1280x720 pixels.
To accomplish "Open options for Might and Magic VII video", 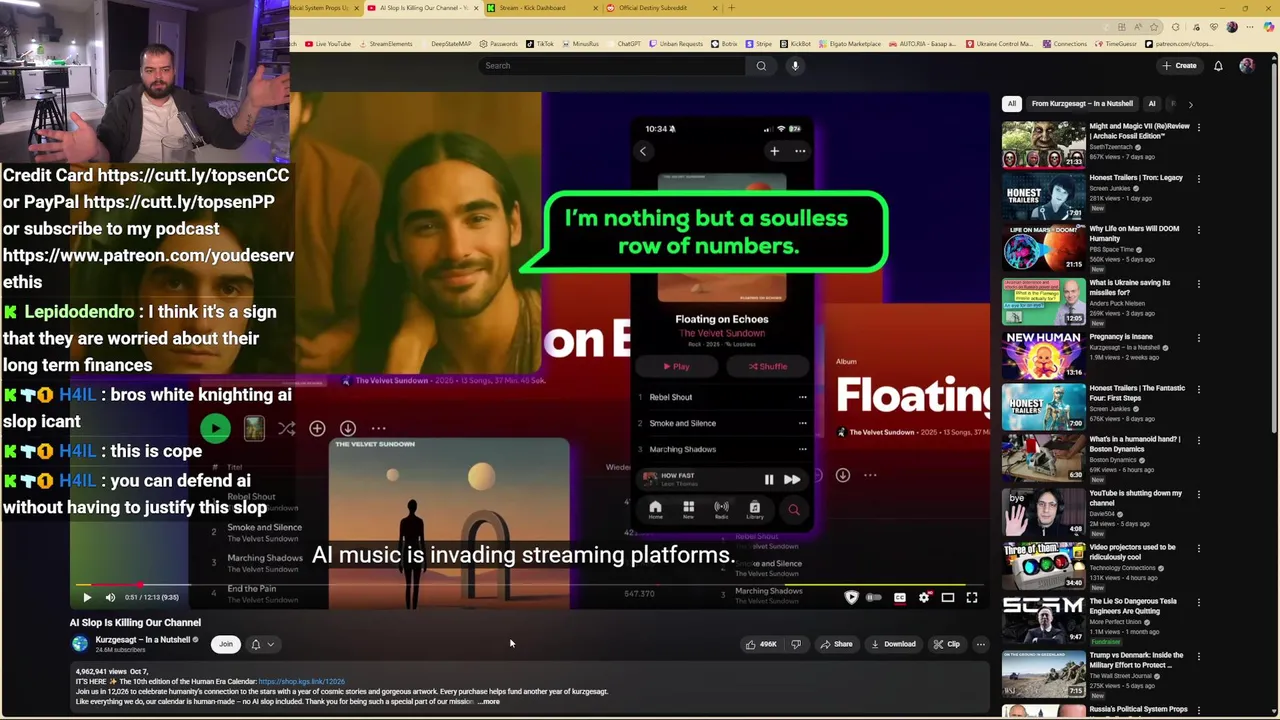I will [x=1198, y=127].
